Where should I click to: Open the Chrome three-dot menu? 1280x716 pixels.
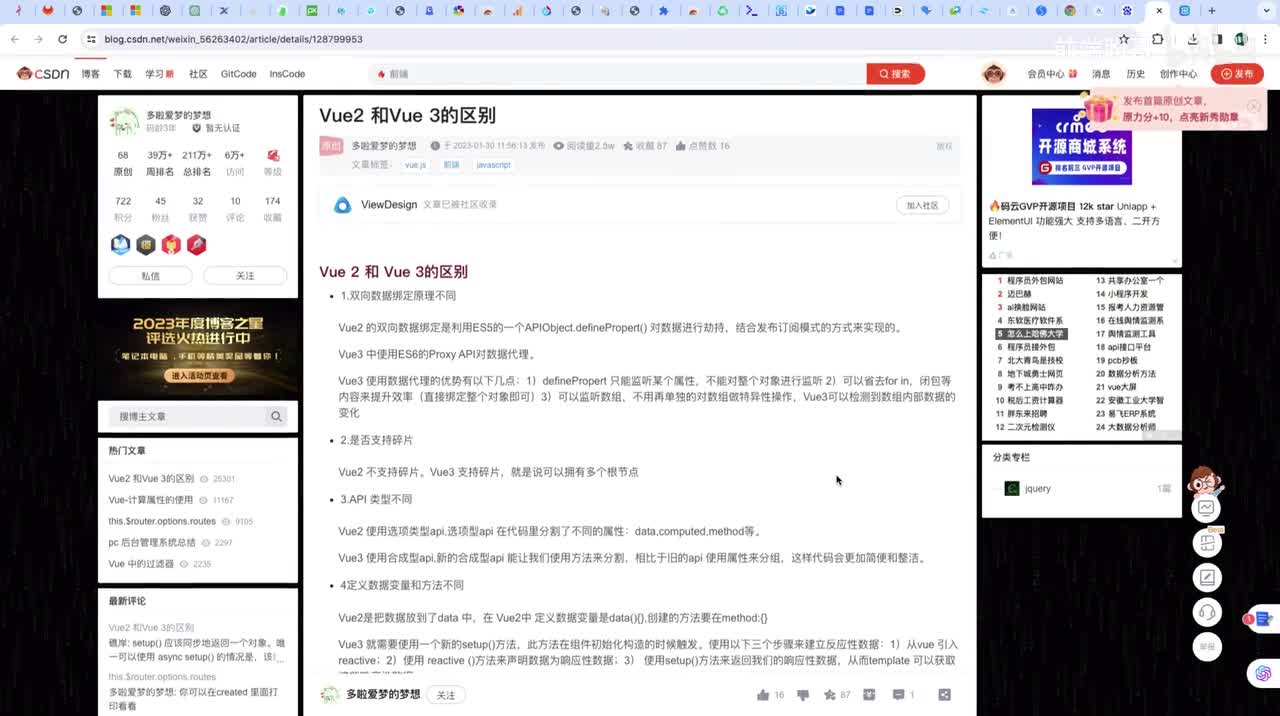1264,39
